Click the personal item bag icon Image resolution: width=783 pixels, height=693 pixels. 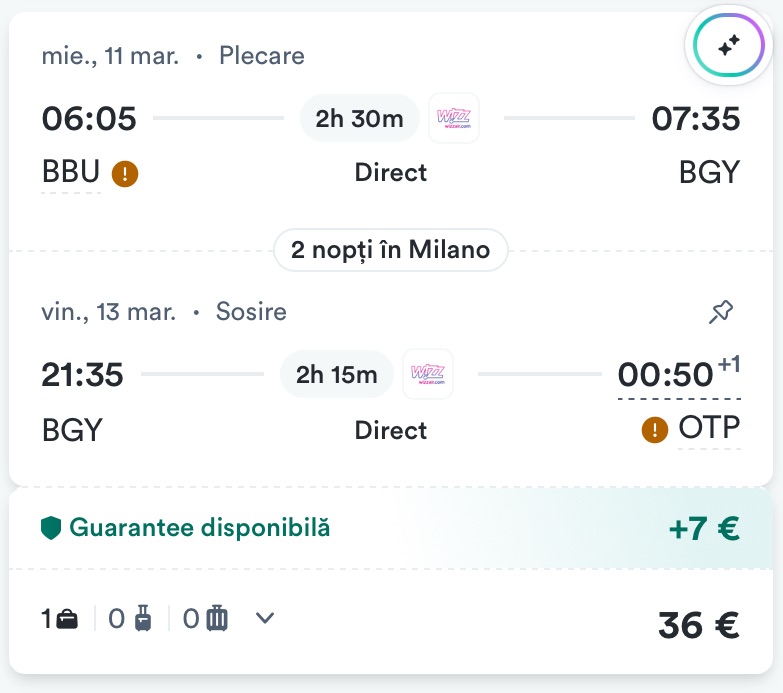(68, 620)
